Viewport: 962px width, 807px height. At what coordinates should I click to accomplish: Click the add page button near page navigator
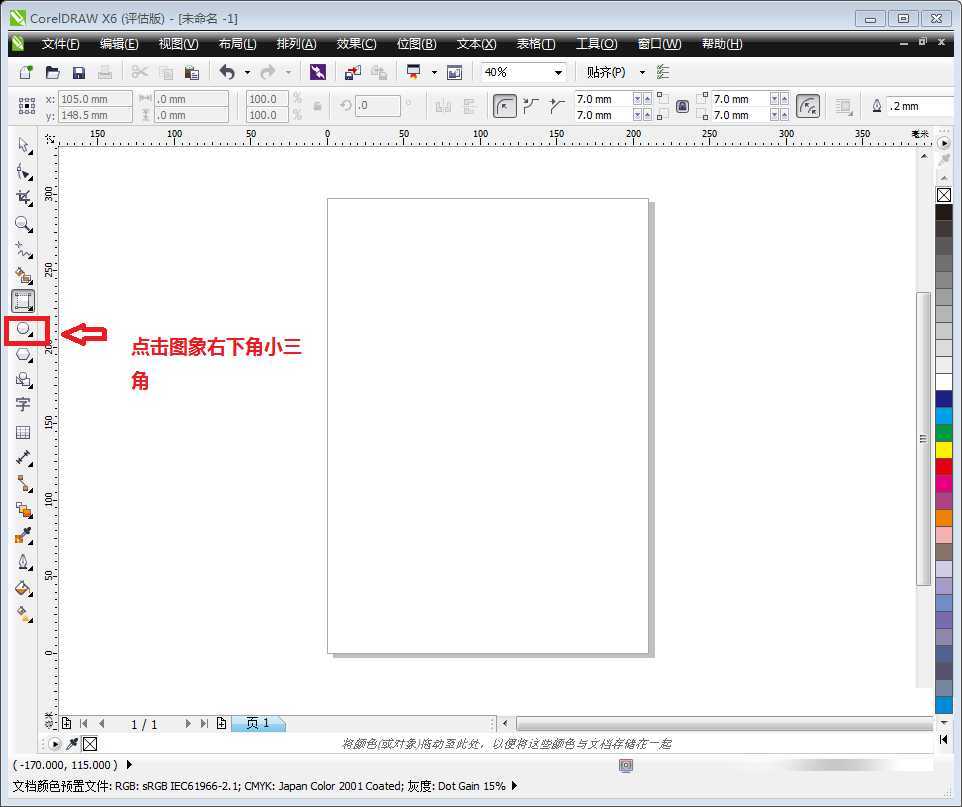point(221,723)
